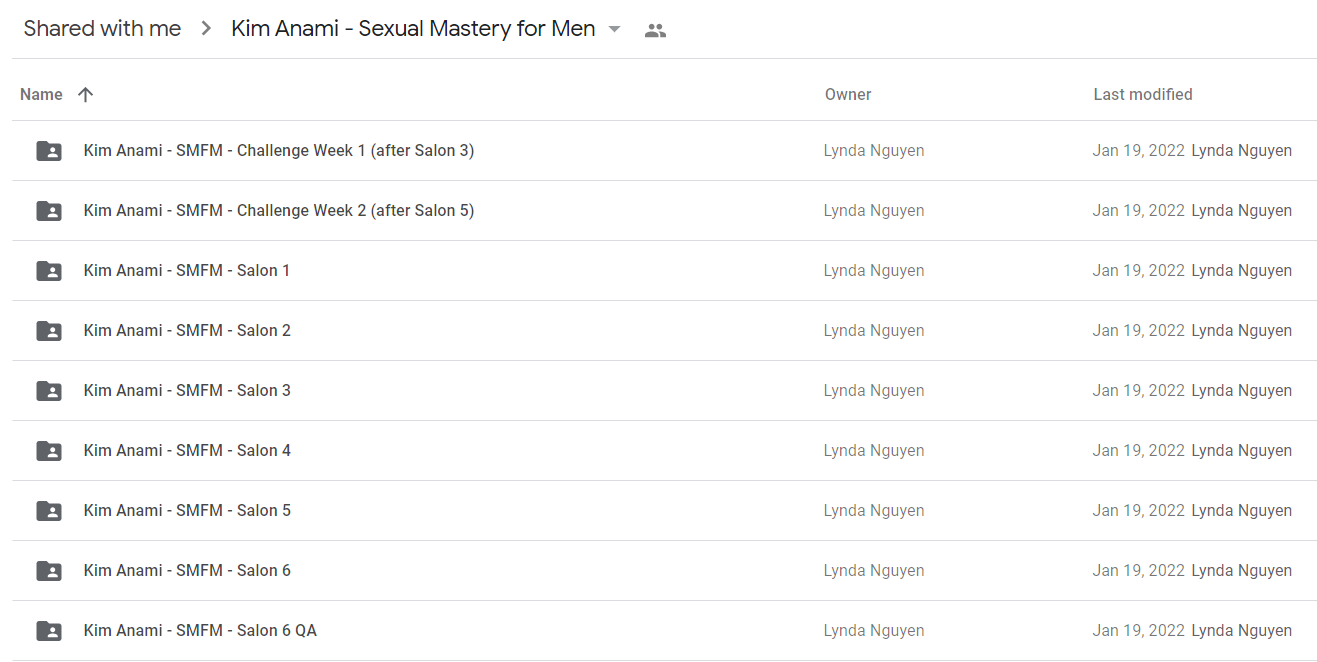Click the sort direction arrow next to Name
Image resolution: width=1317 pixels, height=662 pixels.
[x=85, y=94]
